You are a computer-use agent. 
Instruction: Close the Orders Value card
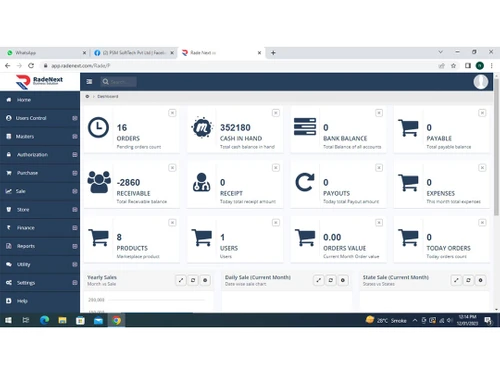tap(379, 222)
